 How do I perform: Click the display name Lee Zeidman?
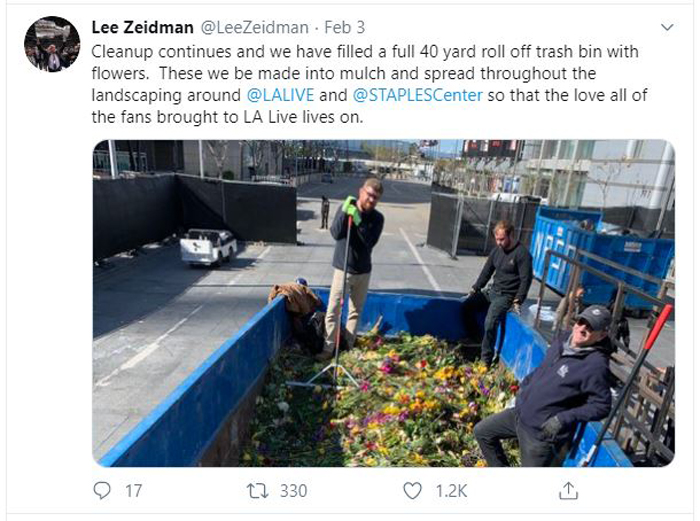point(142,27)
